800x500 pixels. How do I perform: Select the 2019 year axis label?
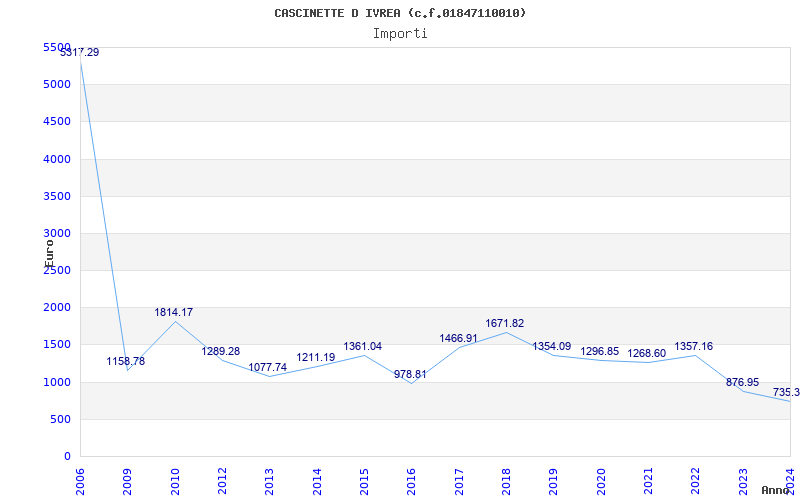(x=554, y=482)
